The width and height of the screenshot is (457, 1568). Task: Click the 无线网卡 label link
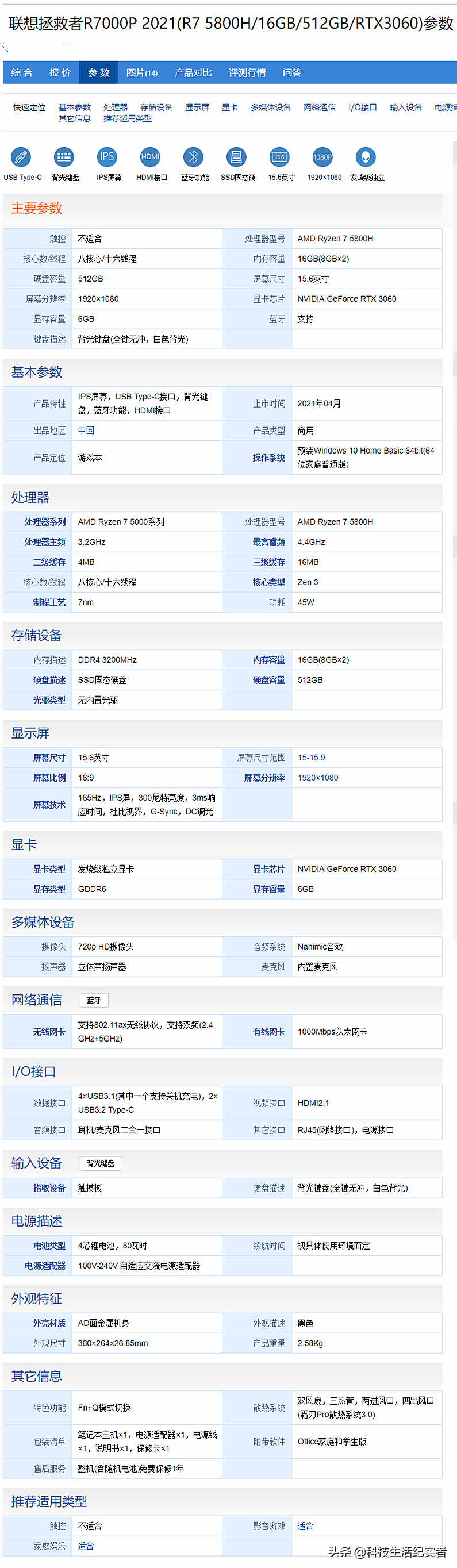click(49, 1032)
